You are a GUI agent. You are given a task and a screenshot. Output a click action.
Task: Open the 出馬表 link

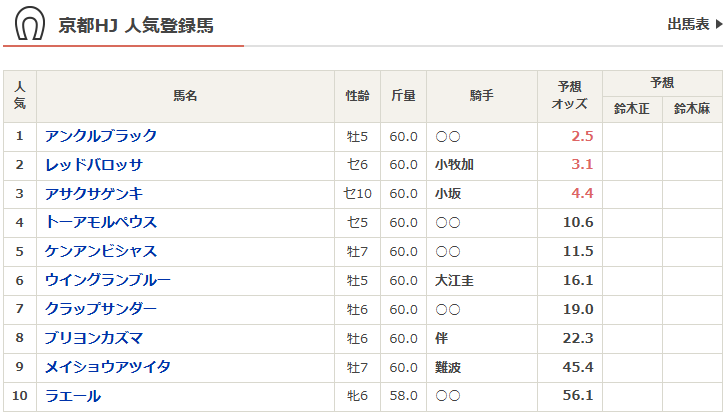click(688, 24)
